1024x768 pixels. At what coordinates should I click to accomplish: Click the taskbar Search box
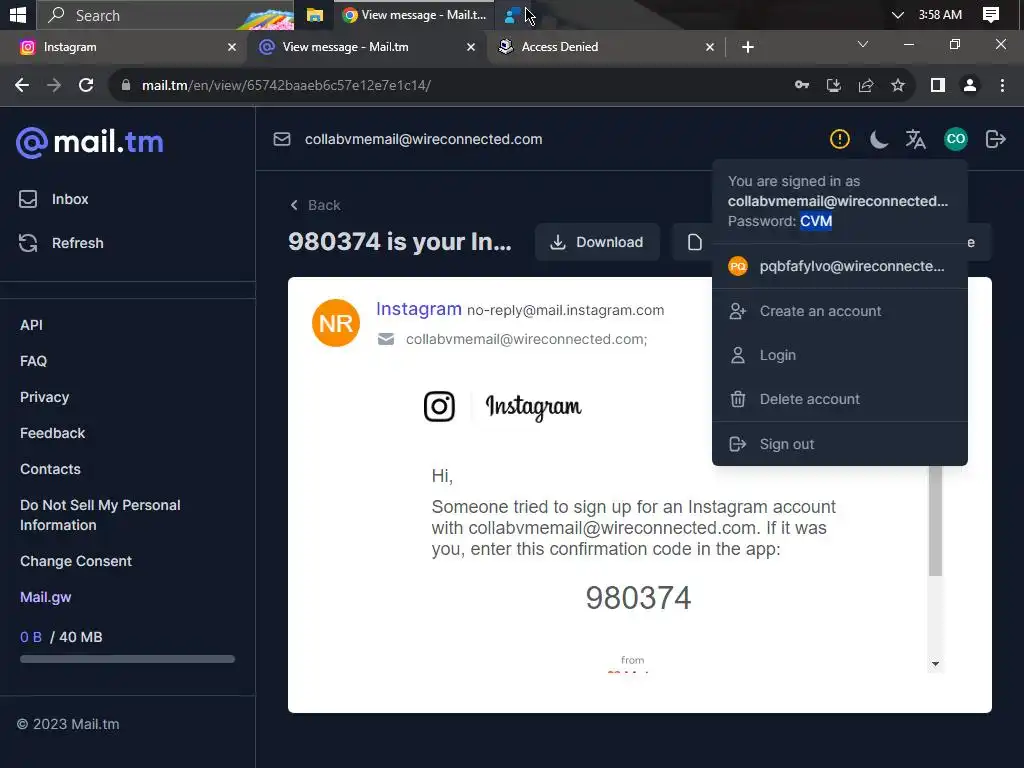tap(165, 15)
